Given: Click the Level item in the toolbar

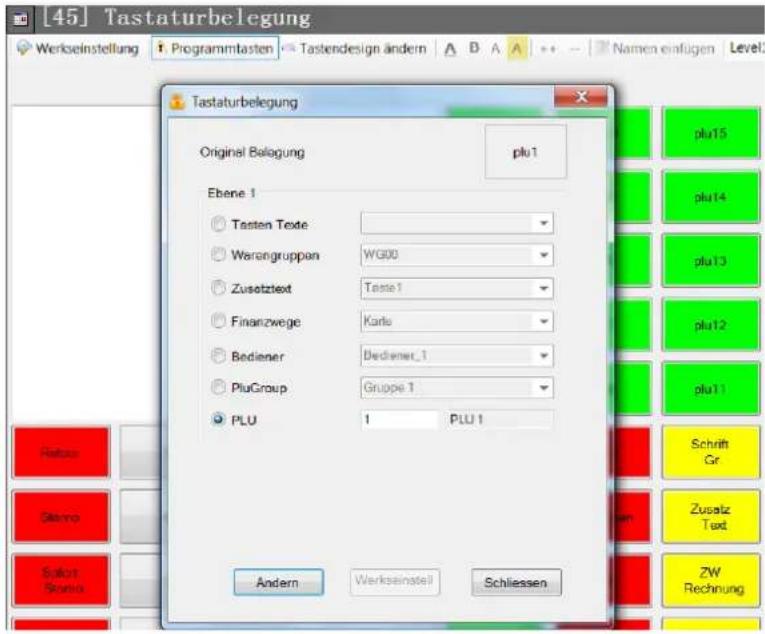Looking at the screenshot, I should point(746,48).
